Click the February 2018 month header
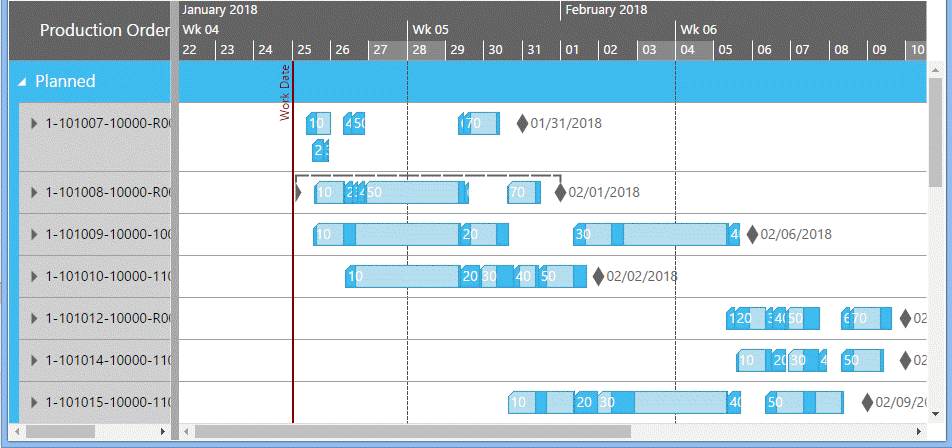 click(x=606, y=10)
